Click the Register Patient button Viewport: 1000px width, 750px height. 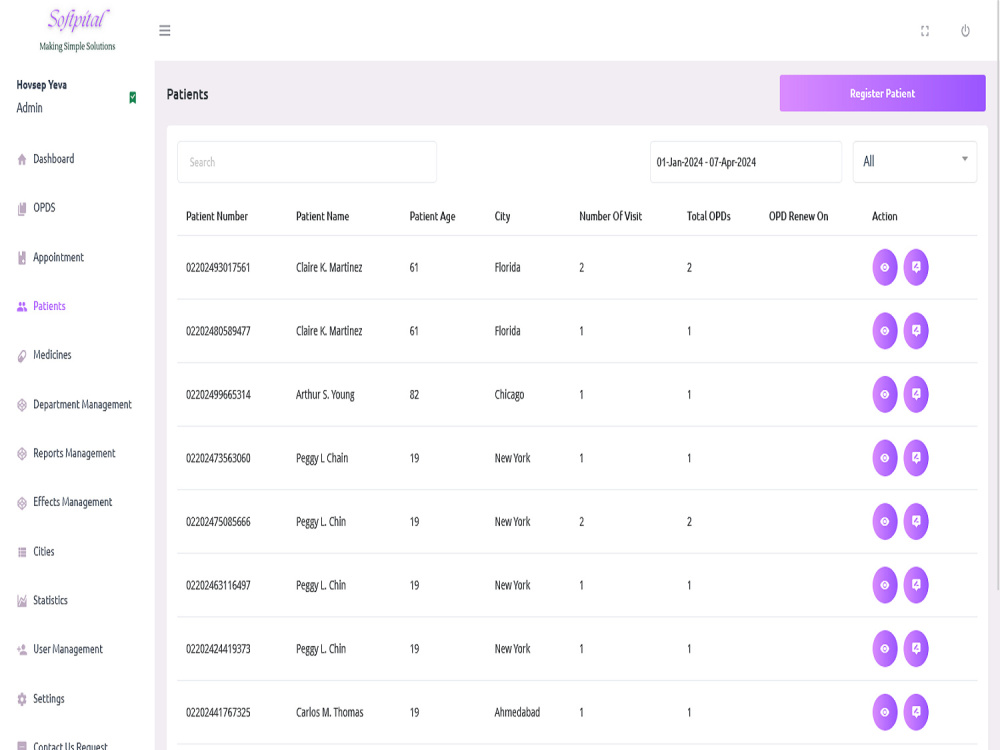[x=882, y=93]
